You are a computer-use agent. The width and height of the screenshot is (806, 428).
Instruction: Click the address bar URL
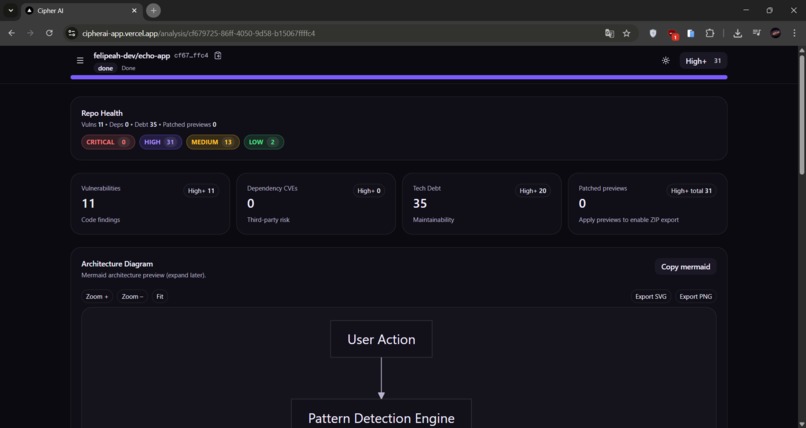[198, 33]
